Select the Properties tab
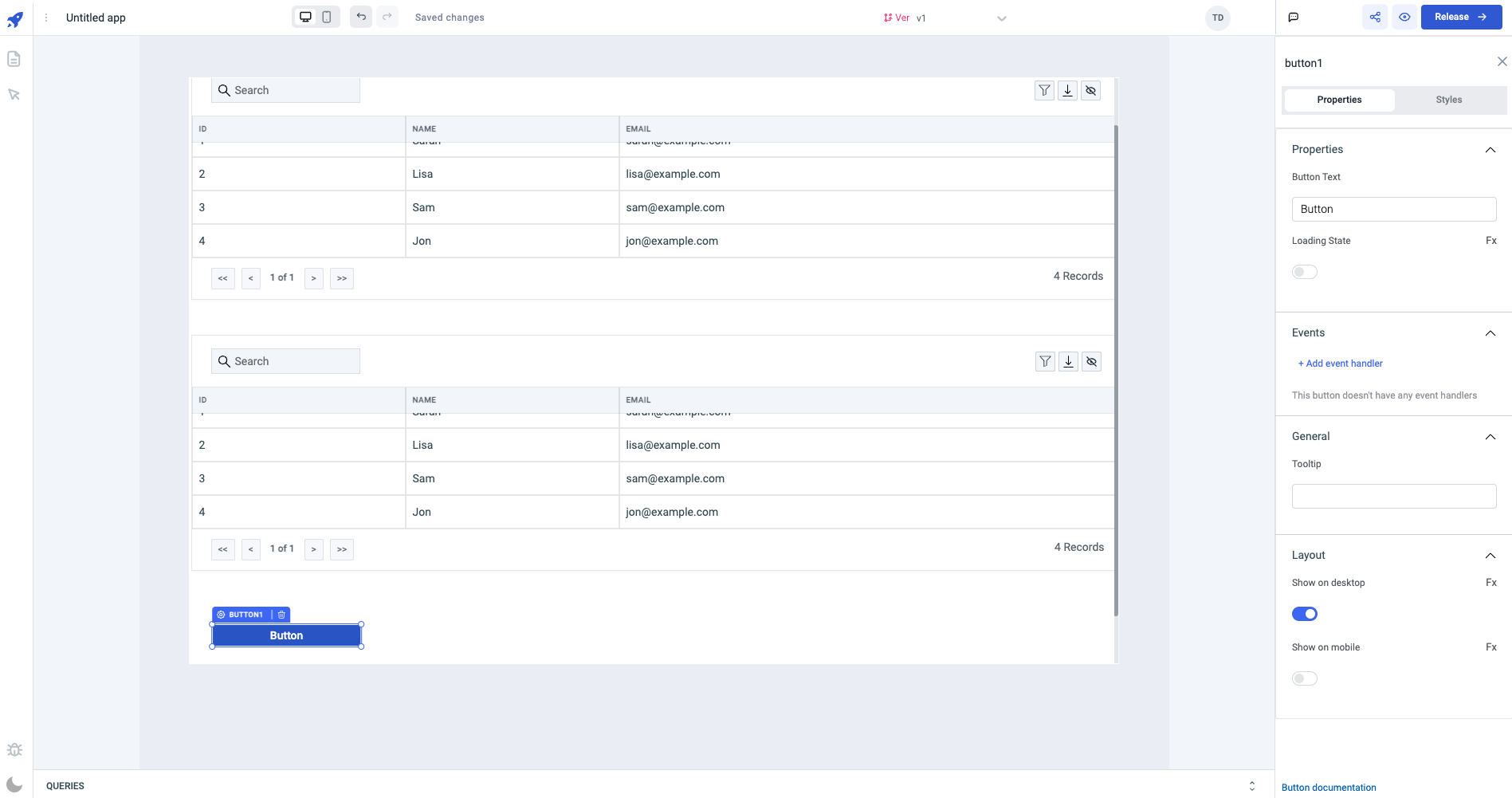 (1339, 100)
